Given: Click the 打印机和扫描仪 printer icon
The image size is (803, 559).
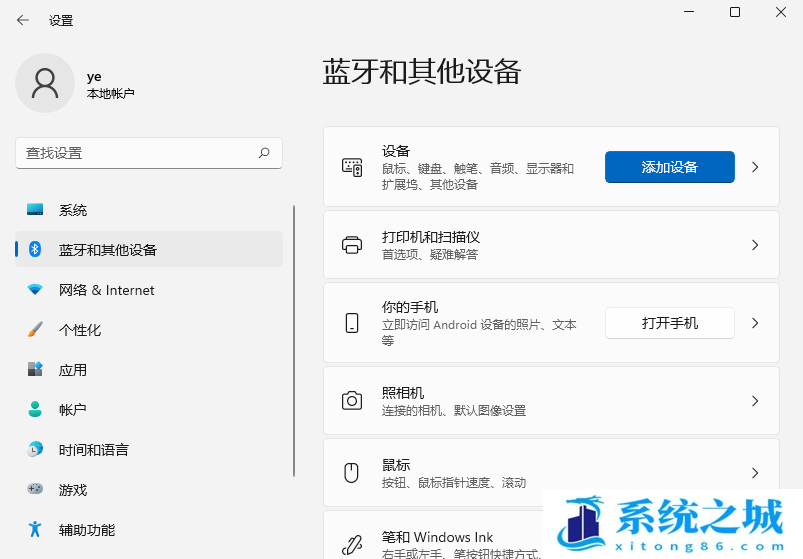Looking at the screenshot, I should coord(352,245).
